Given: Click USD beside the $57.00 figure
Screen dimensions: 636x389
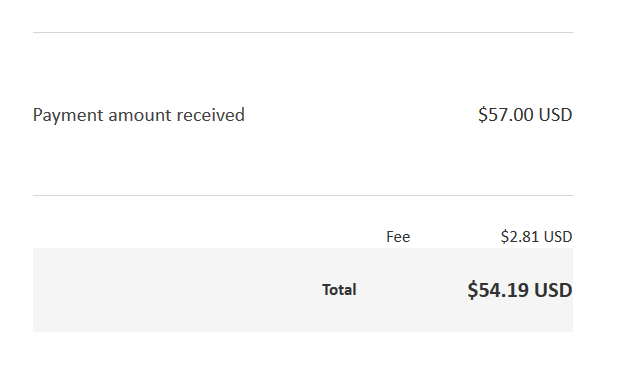Looking at the screenshot, I should pyautogui.click(x=555, y=114).
